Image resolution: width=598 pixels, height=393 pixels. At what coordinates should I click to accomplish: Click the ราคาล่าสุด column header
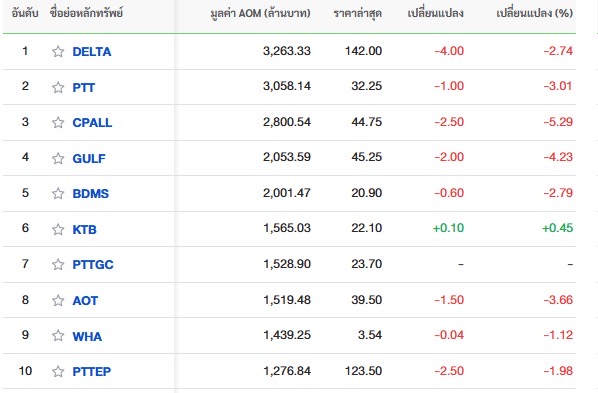pos(357,14)
